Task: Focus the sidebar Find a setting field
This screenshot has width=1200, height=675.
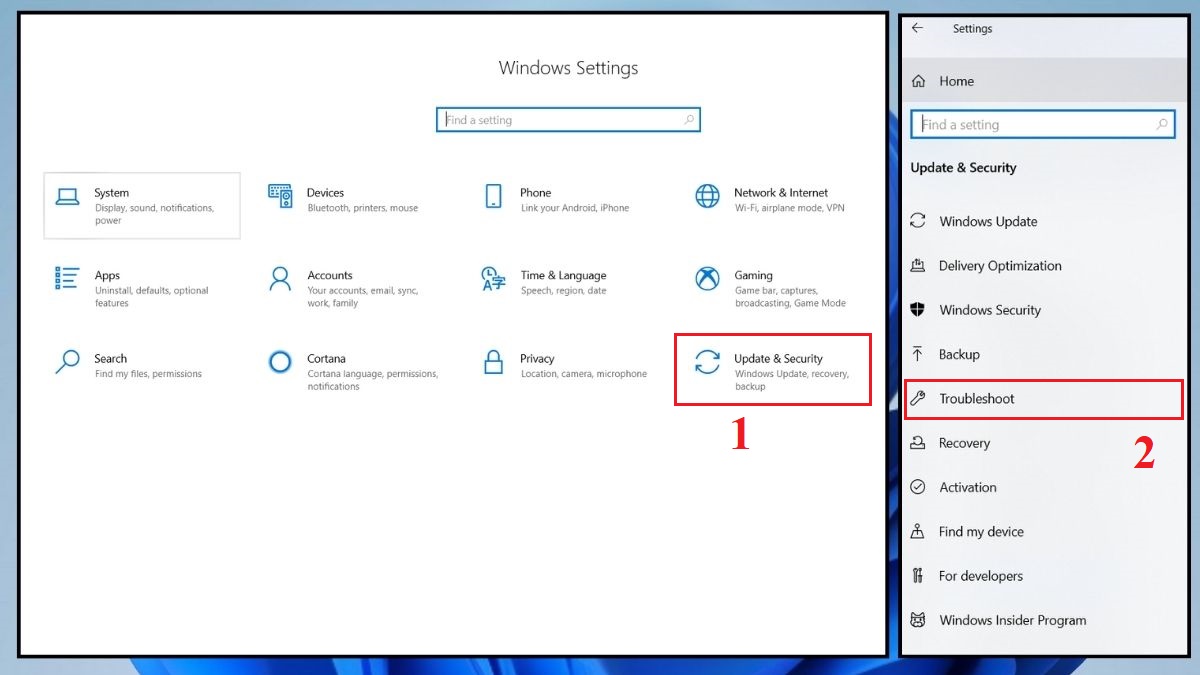Action: (x=1043, y=125)
